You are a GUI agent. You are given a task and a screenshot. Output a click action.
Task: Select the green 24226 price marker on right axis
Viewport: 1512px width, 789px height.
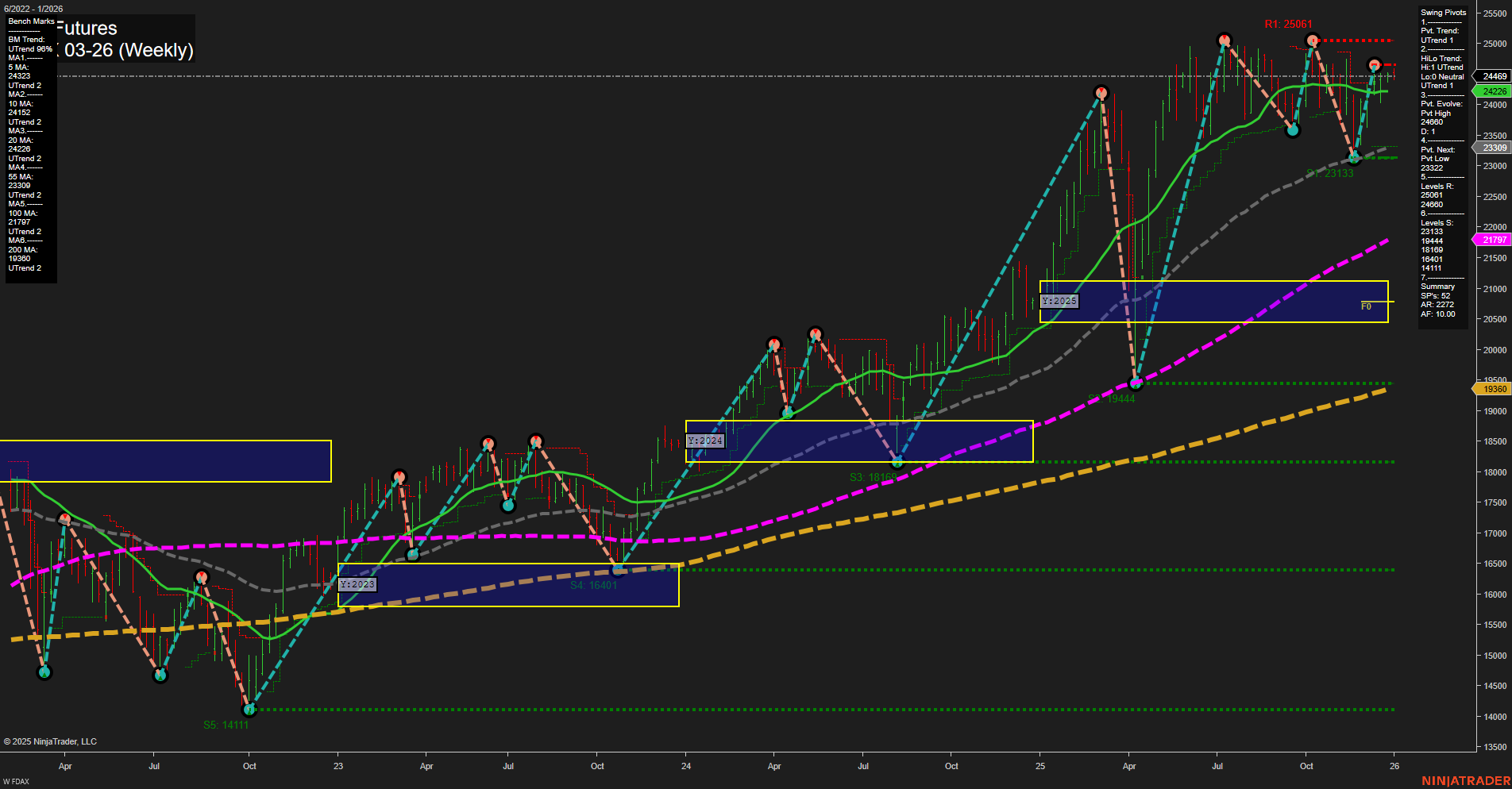(x=1491, y=91)
